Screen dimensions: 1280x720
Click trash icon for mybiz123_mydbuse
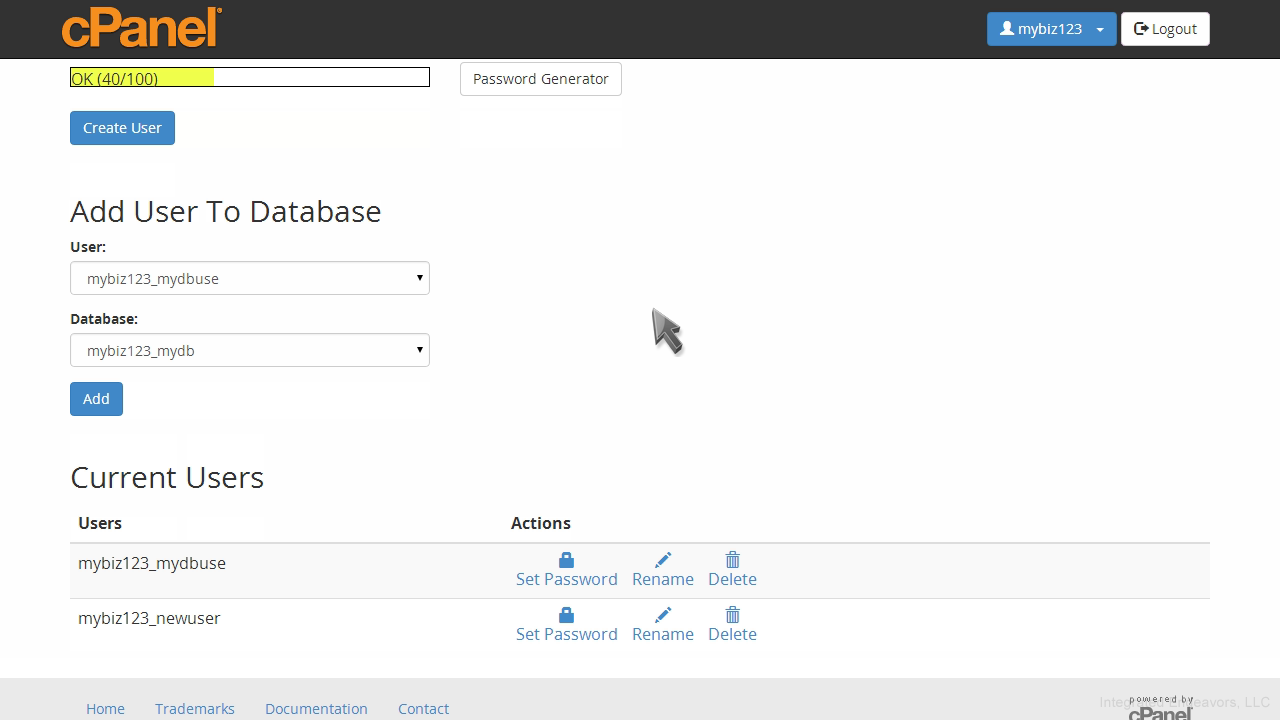click(732, 560)
